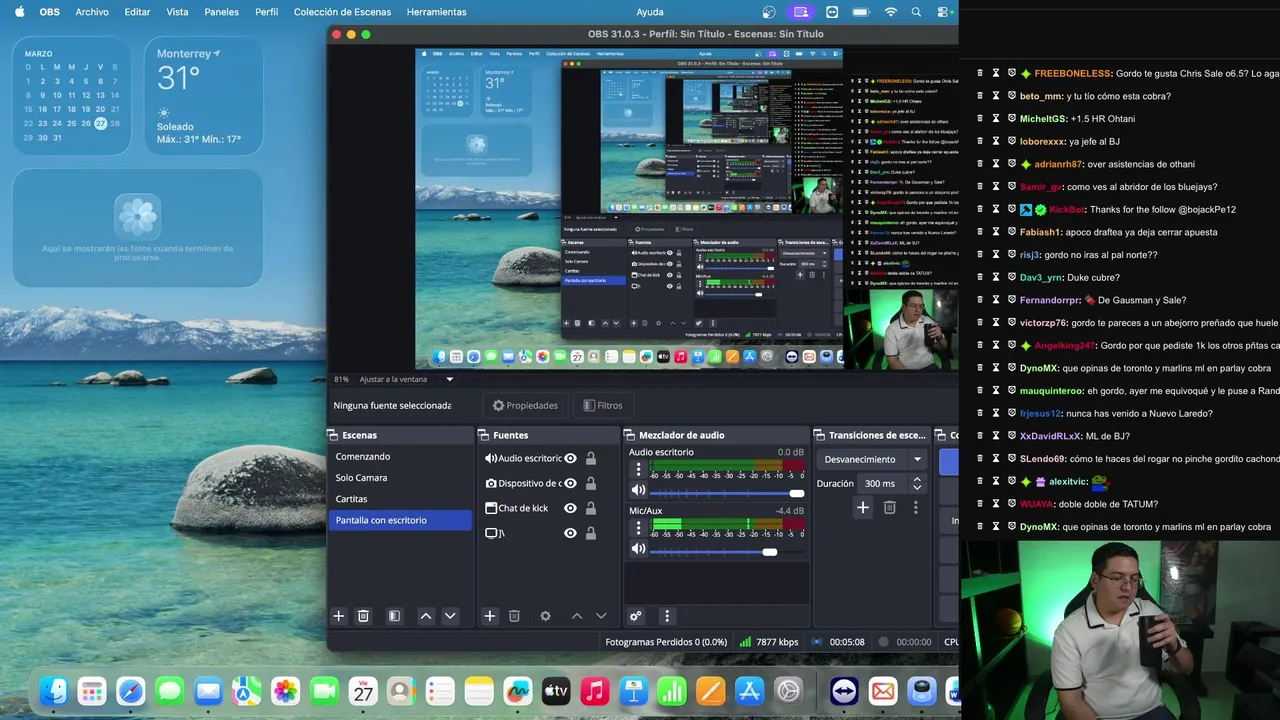Adjust Mic/Aux volume slider
Screen dimensions: 1280x720
tap(727, 551)
